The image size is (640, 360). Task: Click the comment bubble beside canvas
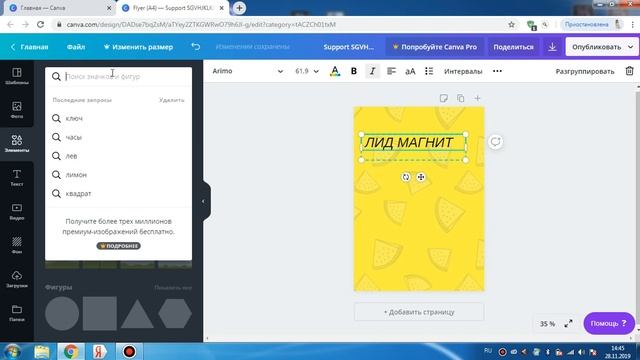(x=495, y=142)
